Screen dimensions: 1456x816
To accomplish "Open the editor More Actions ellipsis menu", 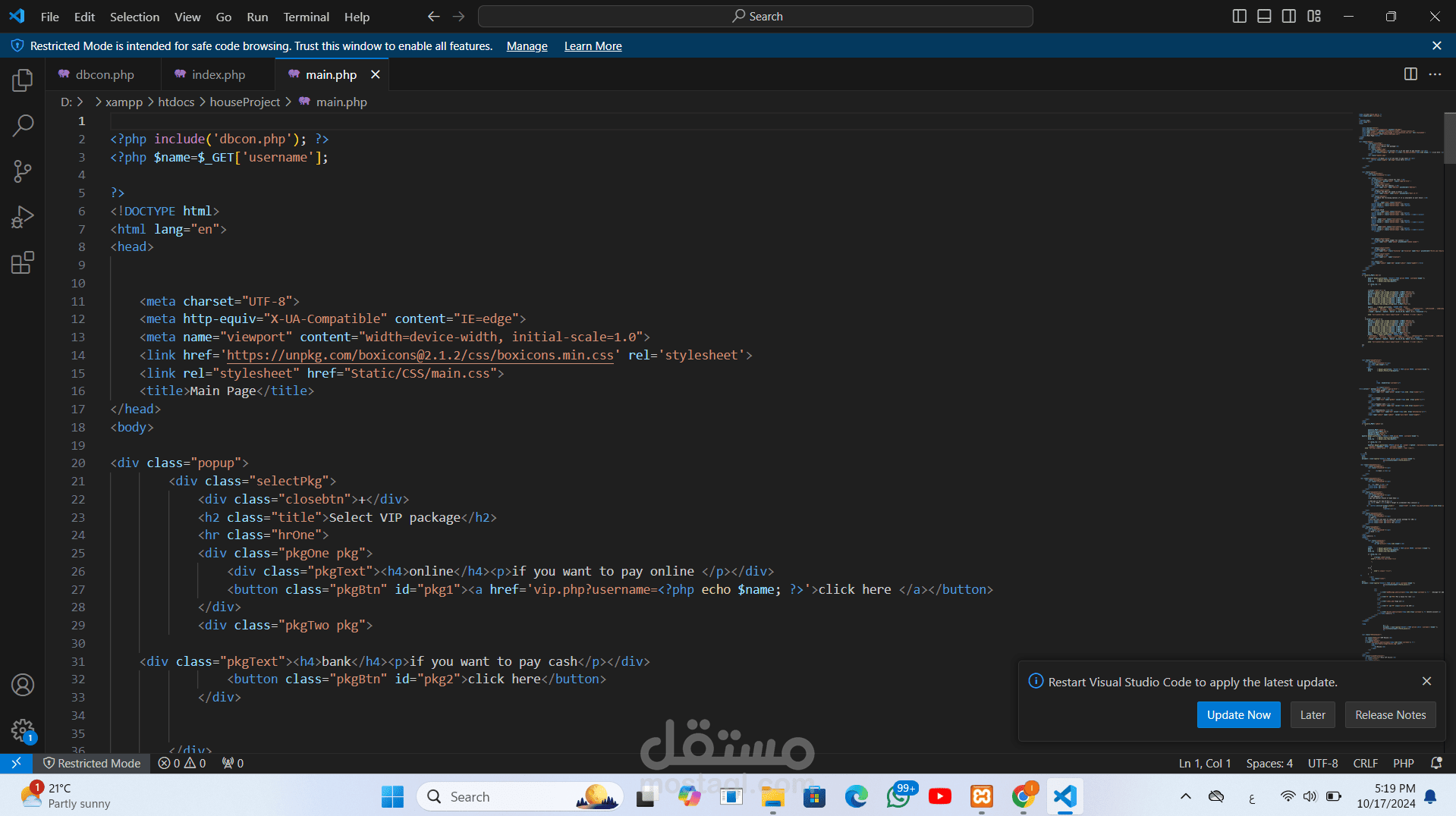I will pyautogui.click(x=1435, y=74).
